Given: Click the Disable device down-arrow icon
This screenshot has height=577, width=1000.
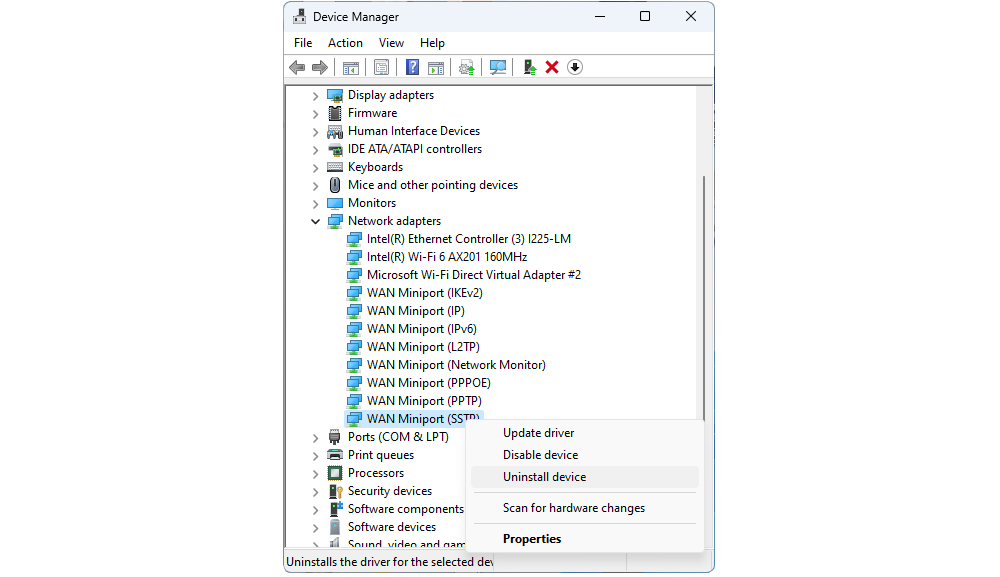Looking at the screenshot, I should pyautogui.click(x=575, y=67).
